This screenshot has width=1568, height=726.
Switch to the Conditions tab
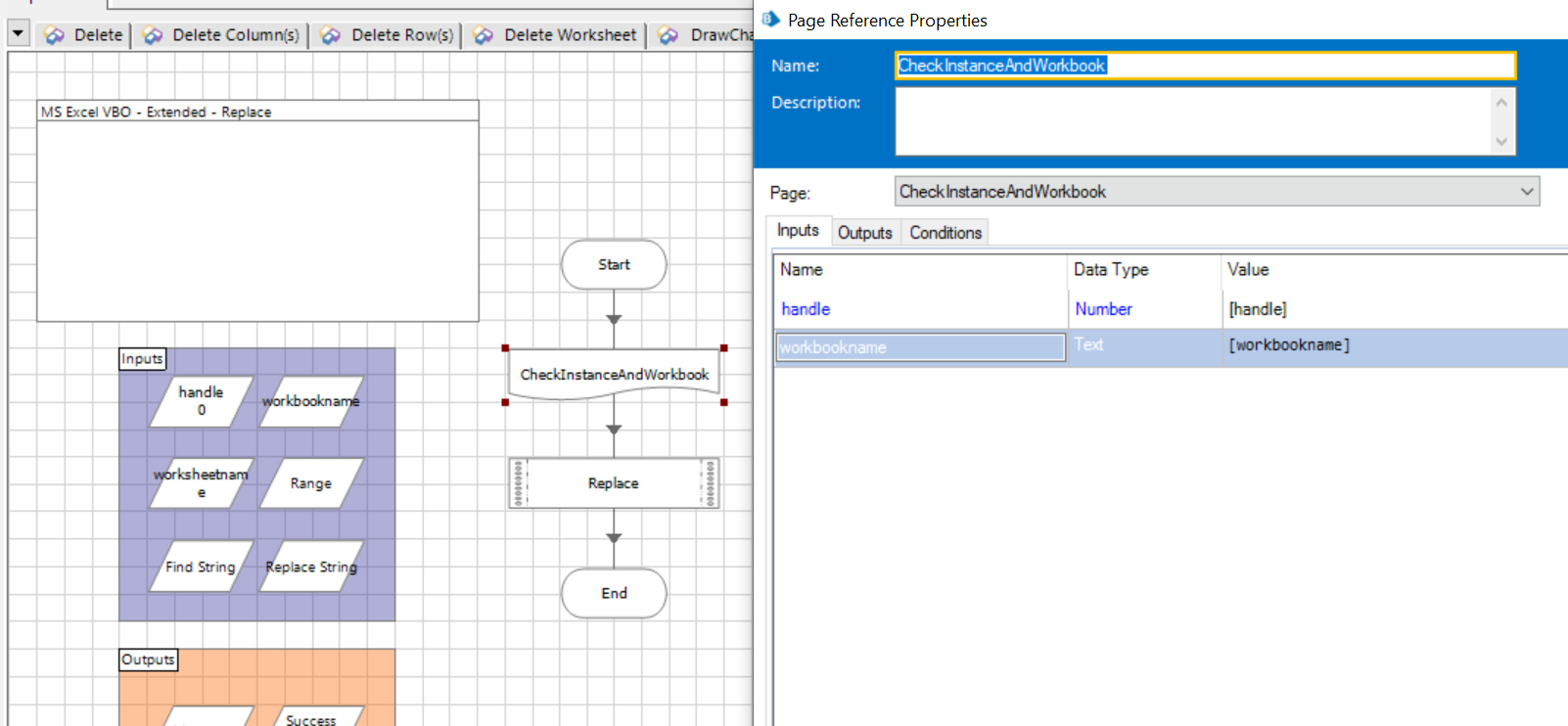click(945, 233)
